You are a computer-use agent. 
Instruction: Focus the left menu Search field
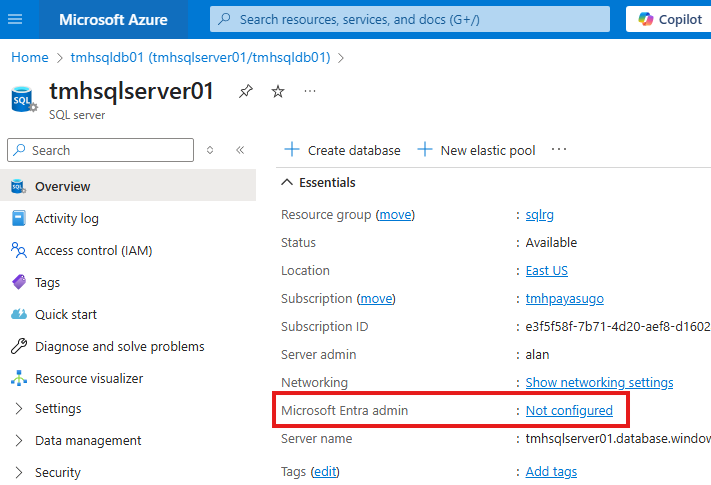coord(101,150)
